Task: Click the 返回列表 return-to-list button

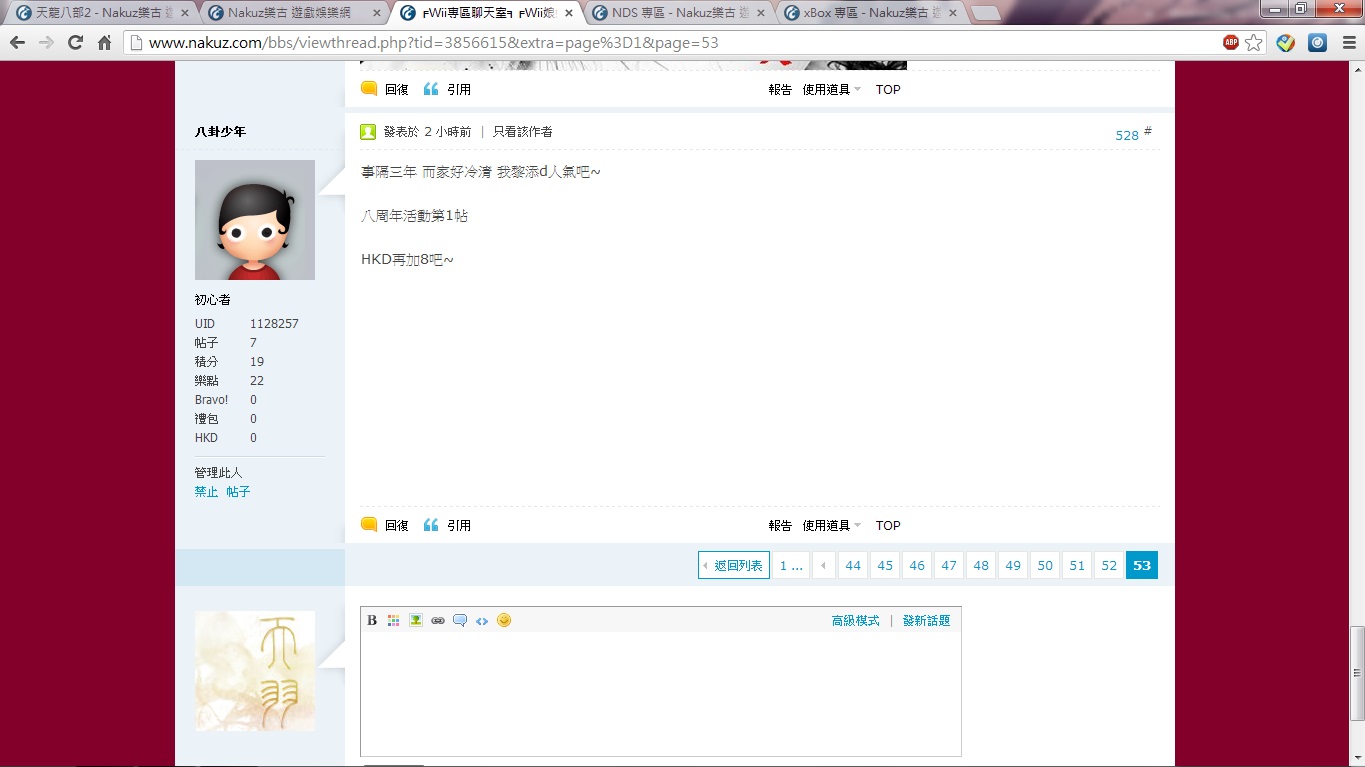Action: [x=734, y=565]
